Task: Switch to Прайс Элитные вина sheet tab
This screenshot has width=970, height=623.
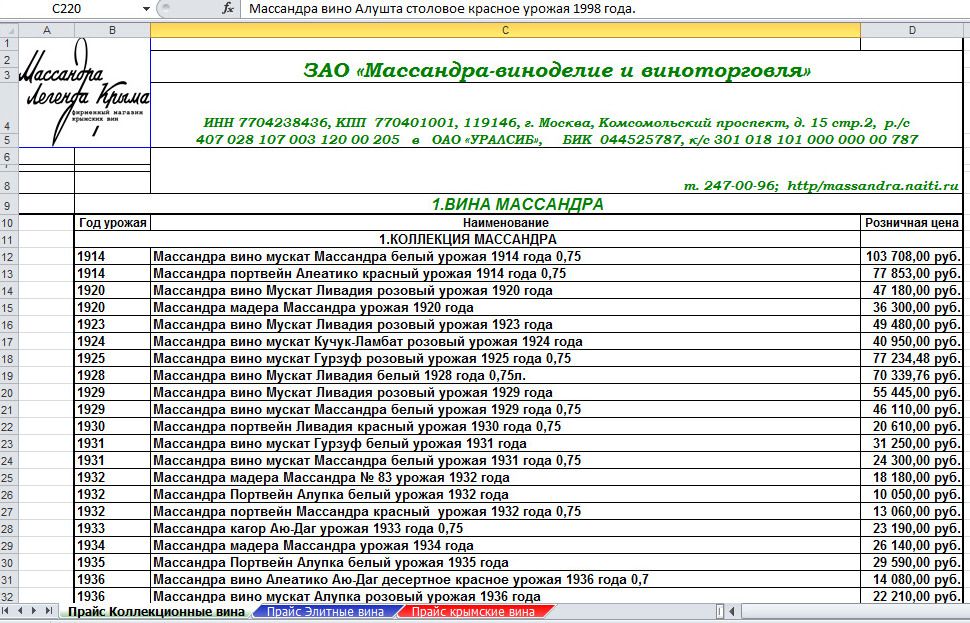Action: [x=324, y=612]
